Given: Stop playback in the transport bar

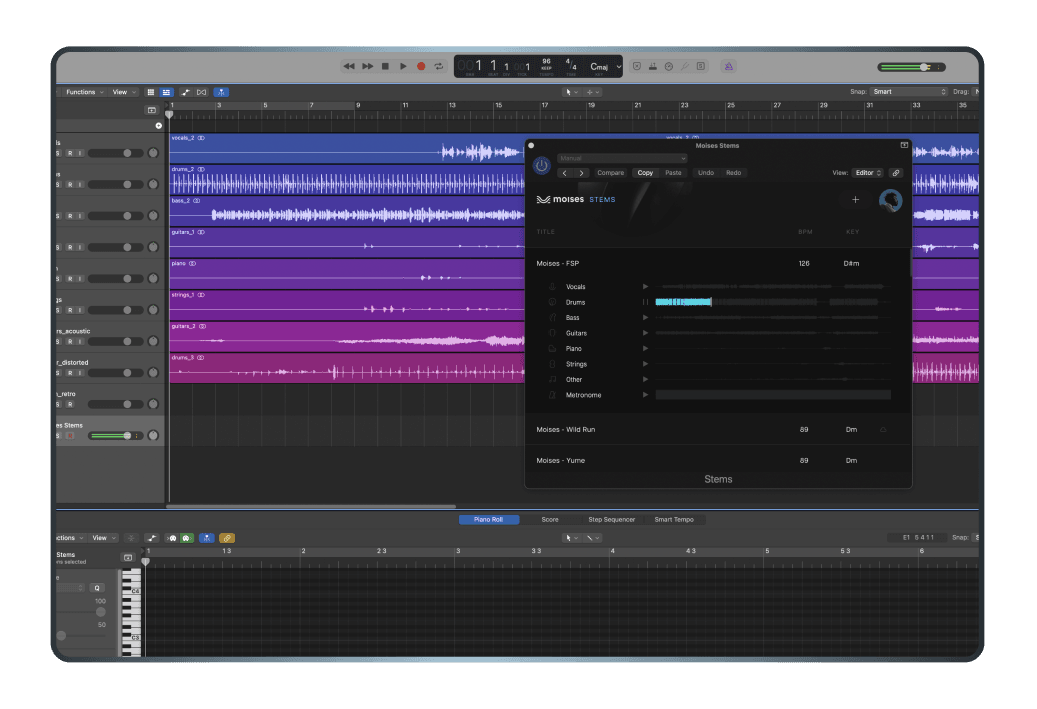Looking at the screenshot, I should point(386,66).
